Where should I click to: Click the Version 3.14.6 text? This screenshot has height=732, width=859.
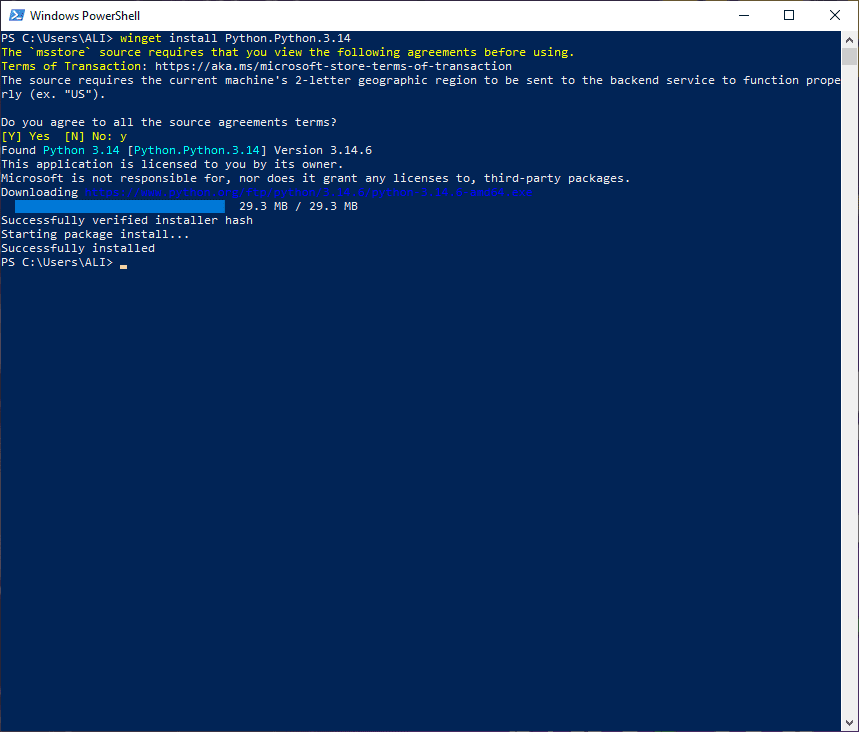[x=323, y=151]
